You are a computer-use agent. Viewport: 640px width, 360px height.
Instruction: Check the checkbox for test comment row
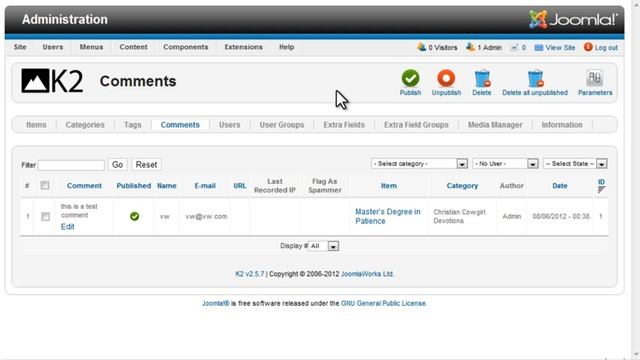45,216
